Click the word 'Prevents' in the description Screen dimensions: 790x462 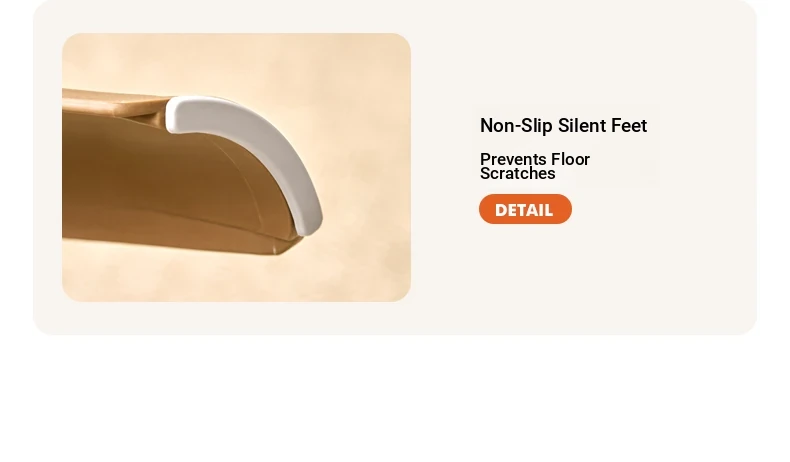click(x=513, y=159)
